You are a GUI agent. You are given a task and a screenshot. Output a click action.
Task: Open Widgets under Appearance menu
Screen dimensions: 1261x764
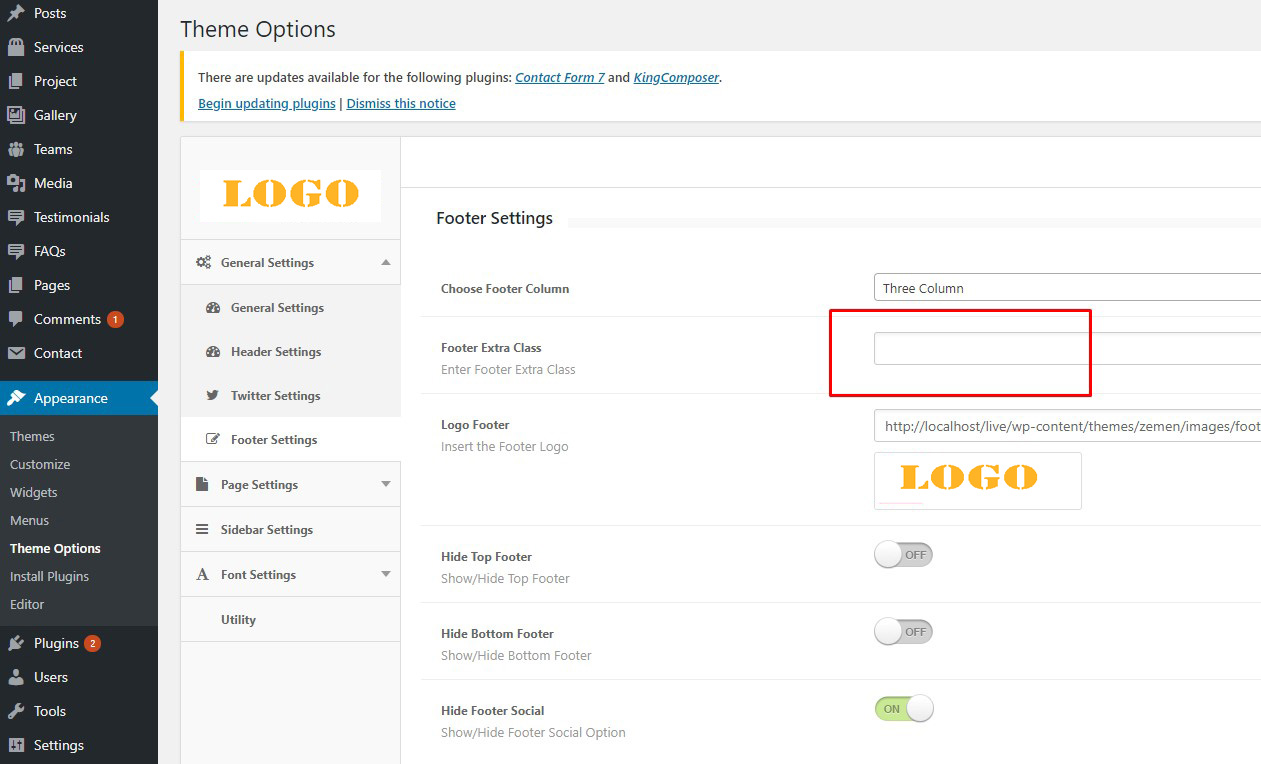click(34, 492)
